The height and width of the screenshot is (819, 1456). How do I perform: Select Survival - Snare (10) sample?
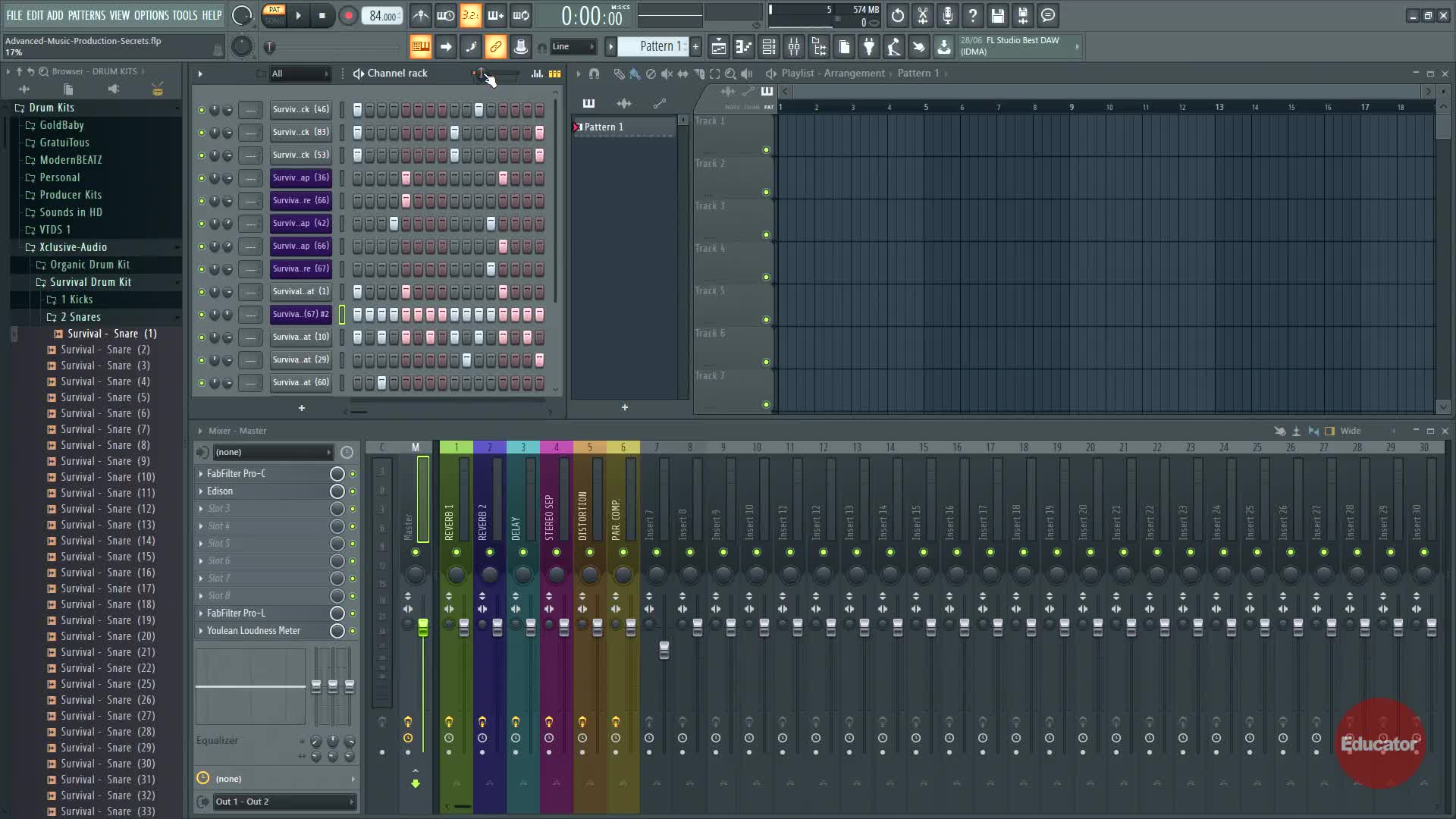click(108, 477)
